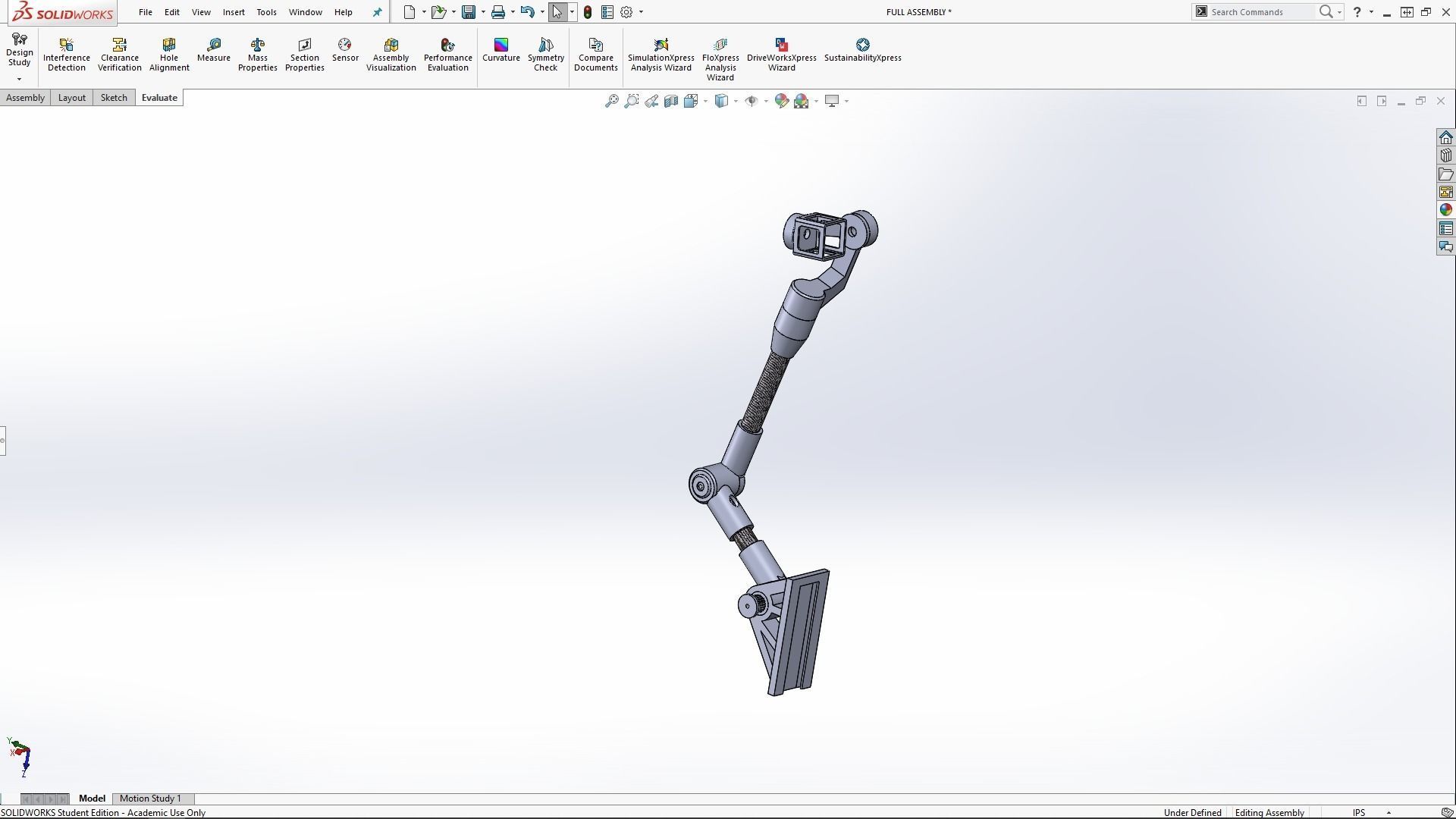The width and height of the screenshot is (1456, 819).
Task: Toggle the Select cursor tool
Action: [557, 12]
